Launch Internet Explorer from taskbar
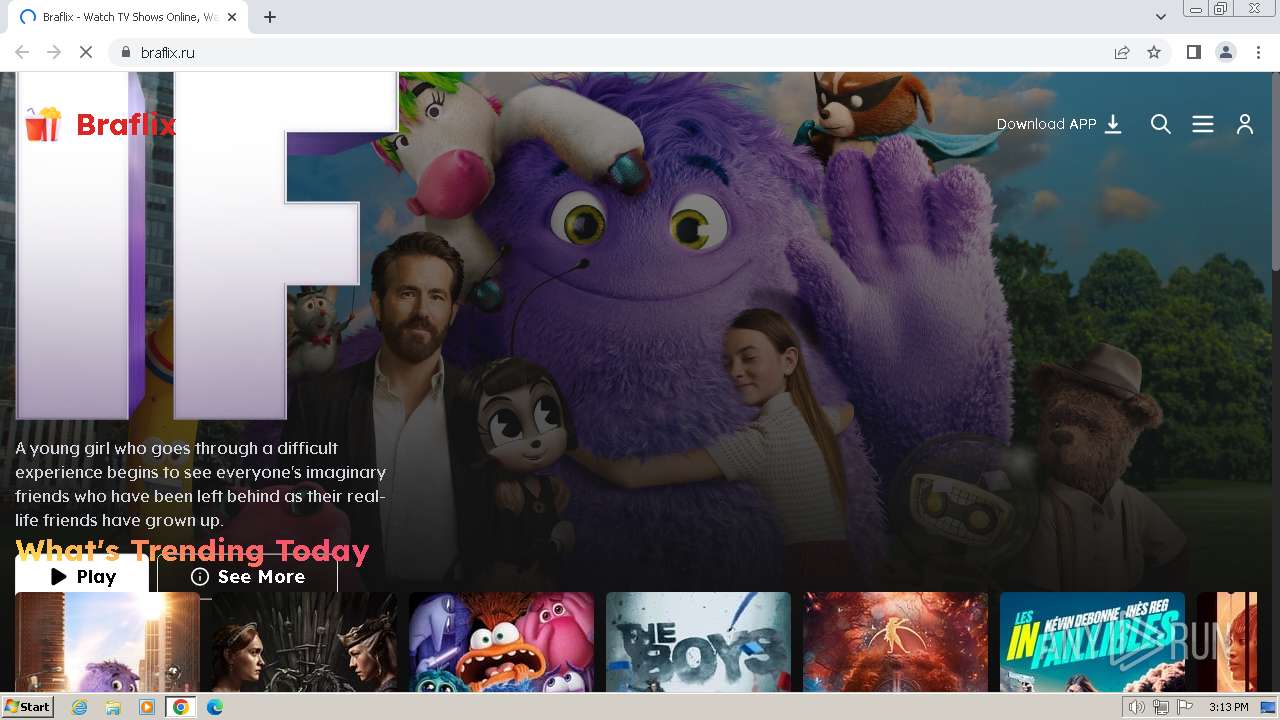 [79, 707]
